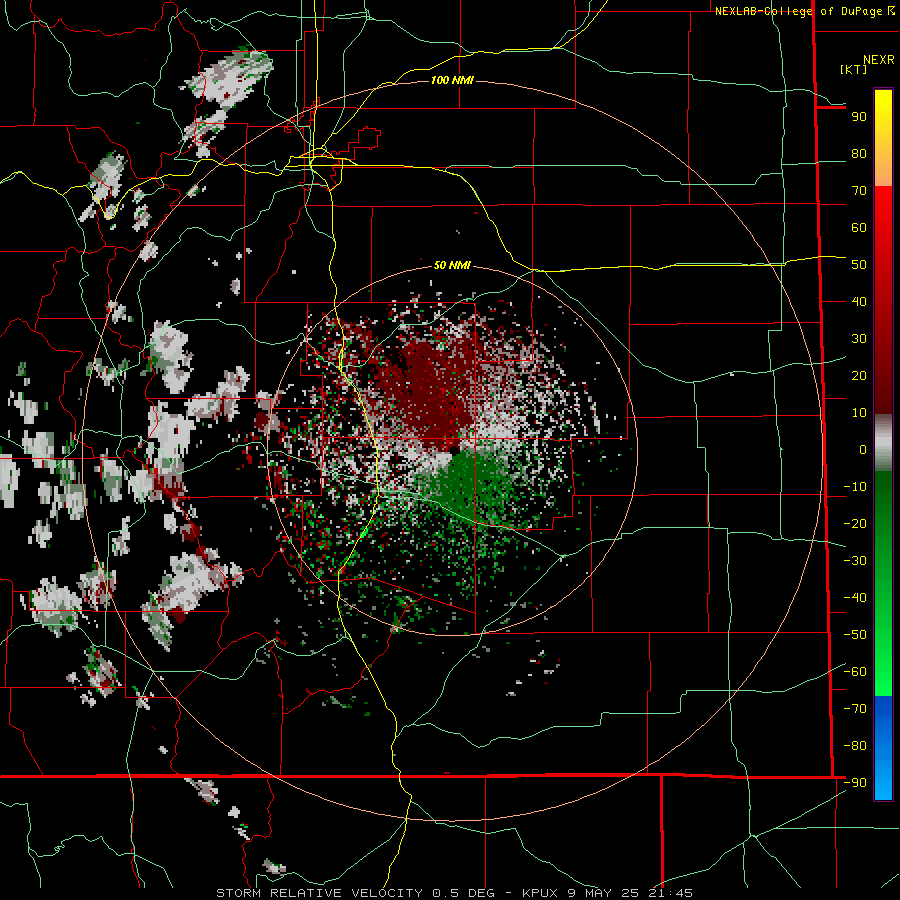900x900 pixels.
Task: Select the -40 scale value
Action: click(855, 598)
